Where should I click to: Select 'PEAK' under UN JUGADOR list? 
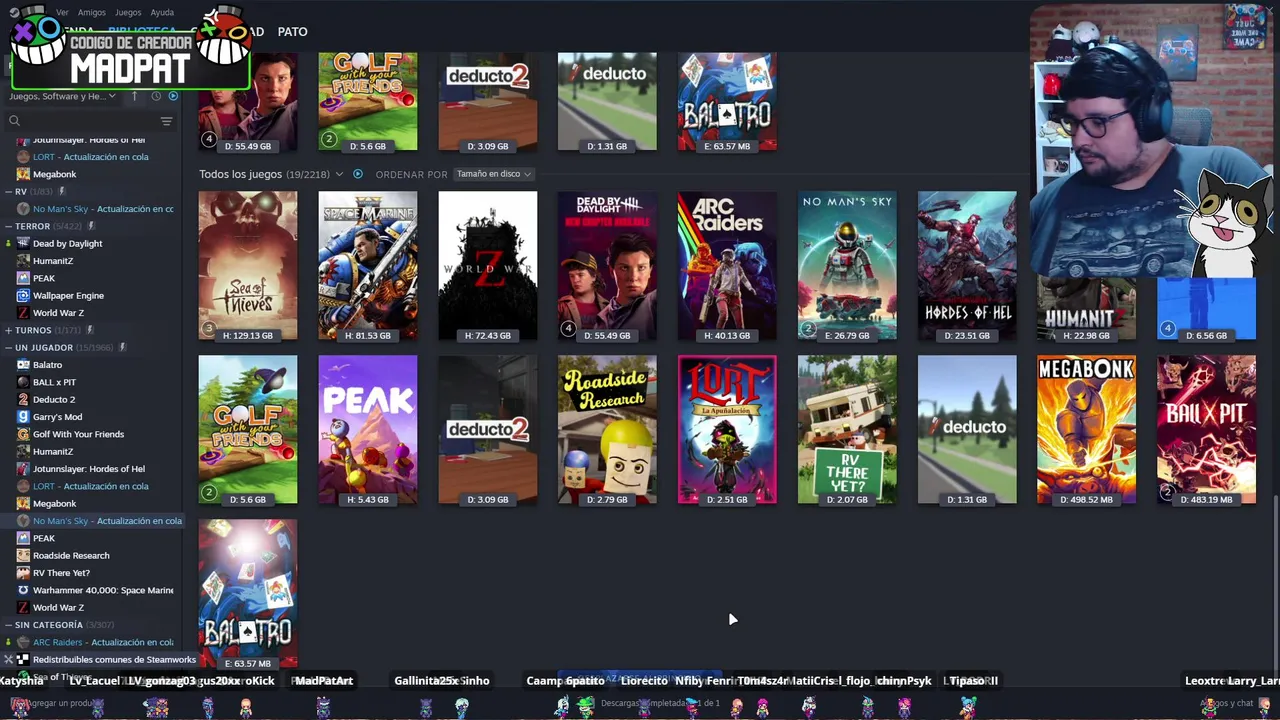(44, 538)
